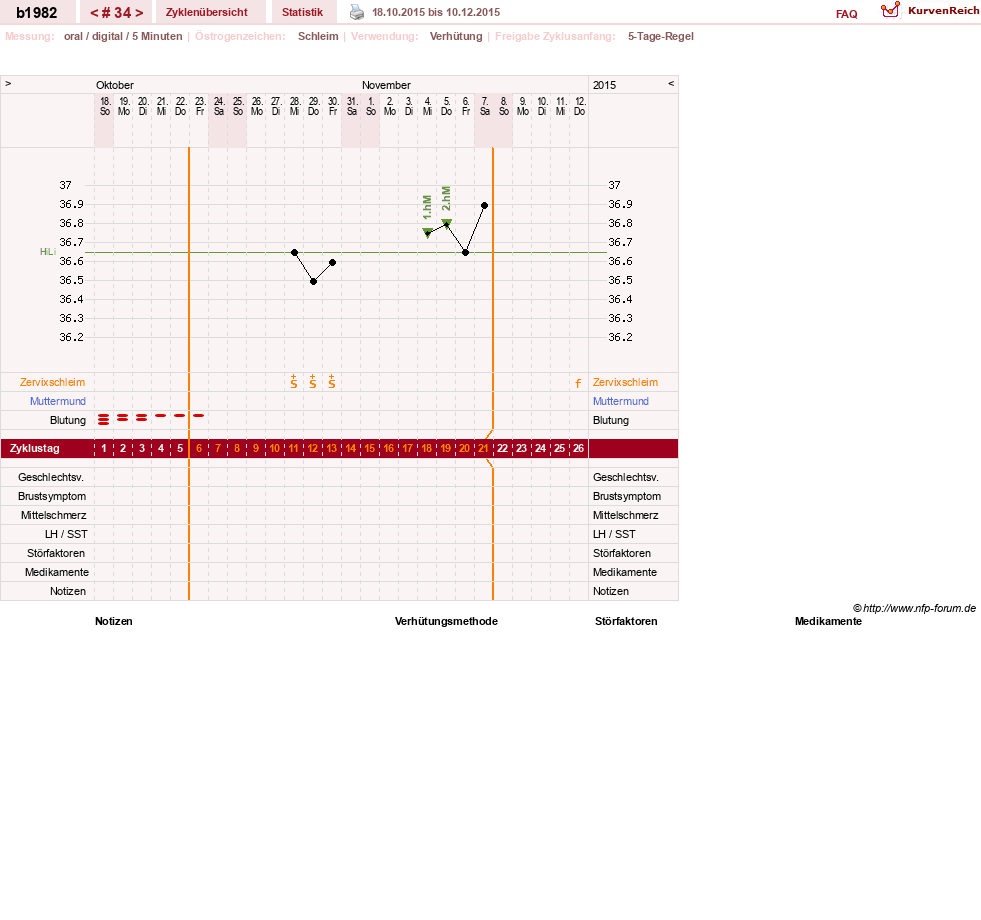Viewport: 981px width, 920px height.
Task: Click the 2.hM green triangle marker
Action: [x=447, y=223]
